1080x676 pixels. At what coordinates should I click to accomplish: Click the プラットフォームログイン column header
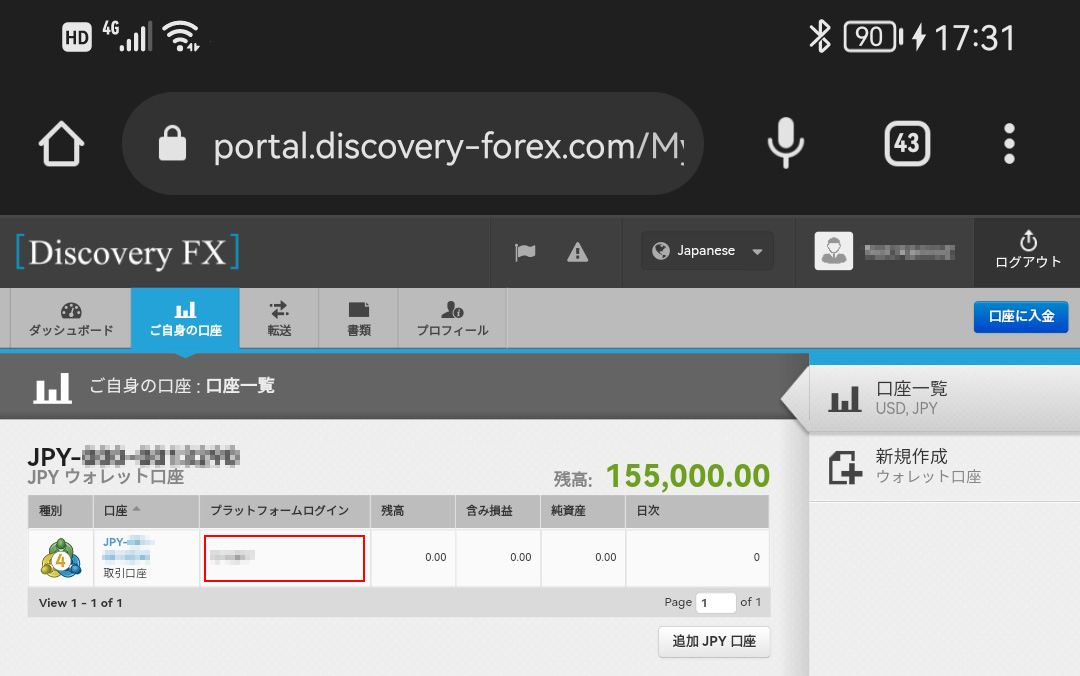coord(285,511)
